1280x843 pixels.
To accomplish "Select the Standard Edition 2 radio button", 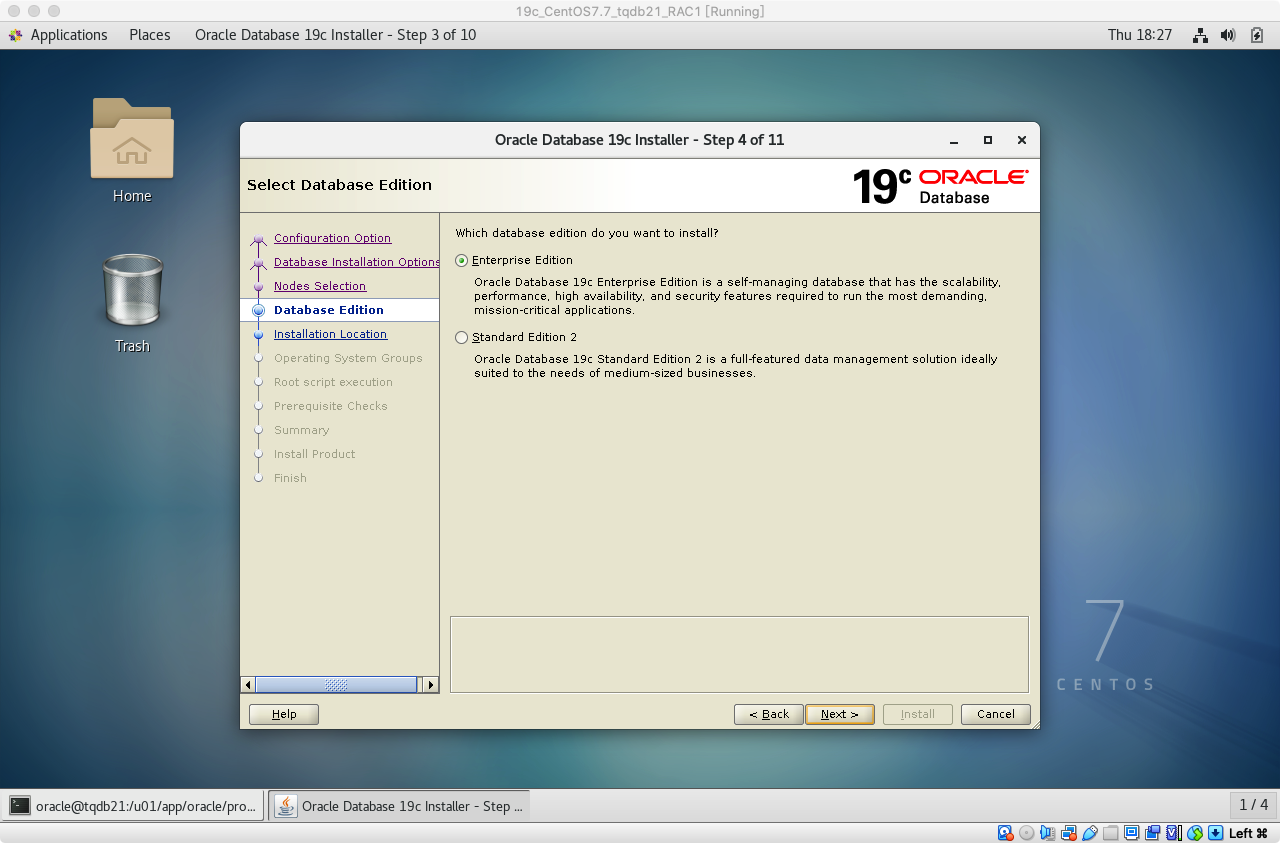I will (461, 337).
